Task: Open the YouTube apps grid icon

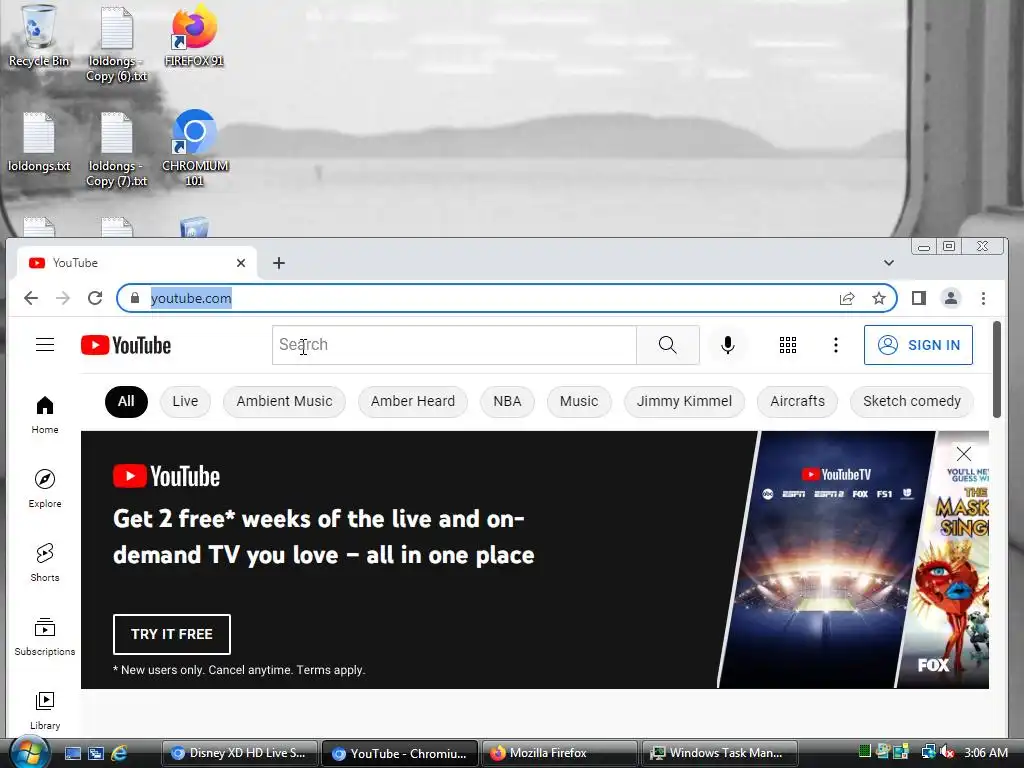Action: click(x=788, y=345)
